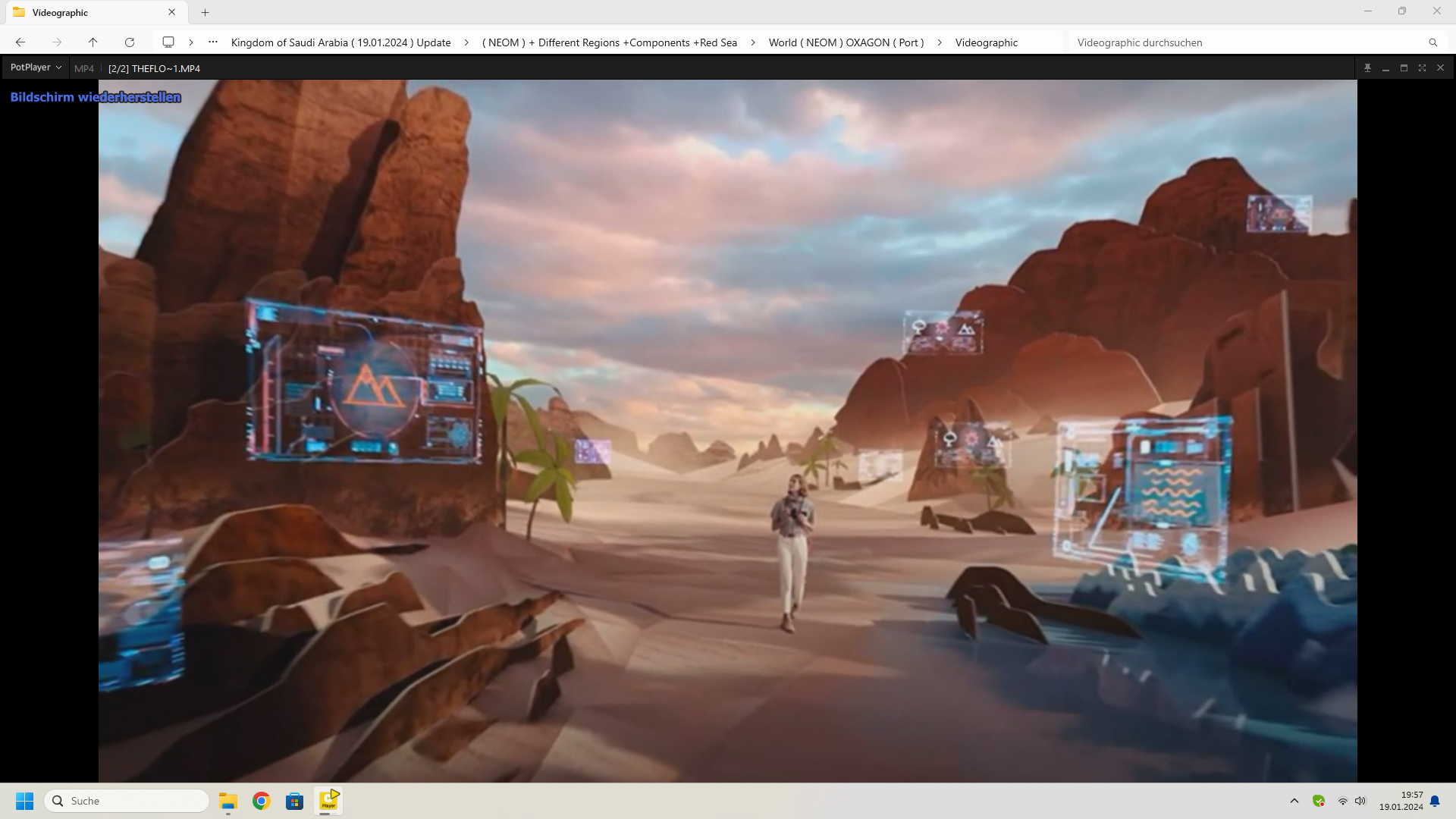Select the Videographic Explorer tab
Image resolution: width=1456 pixels, height=819 pixels.
[95, 12]
